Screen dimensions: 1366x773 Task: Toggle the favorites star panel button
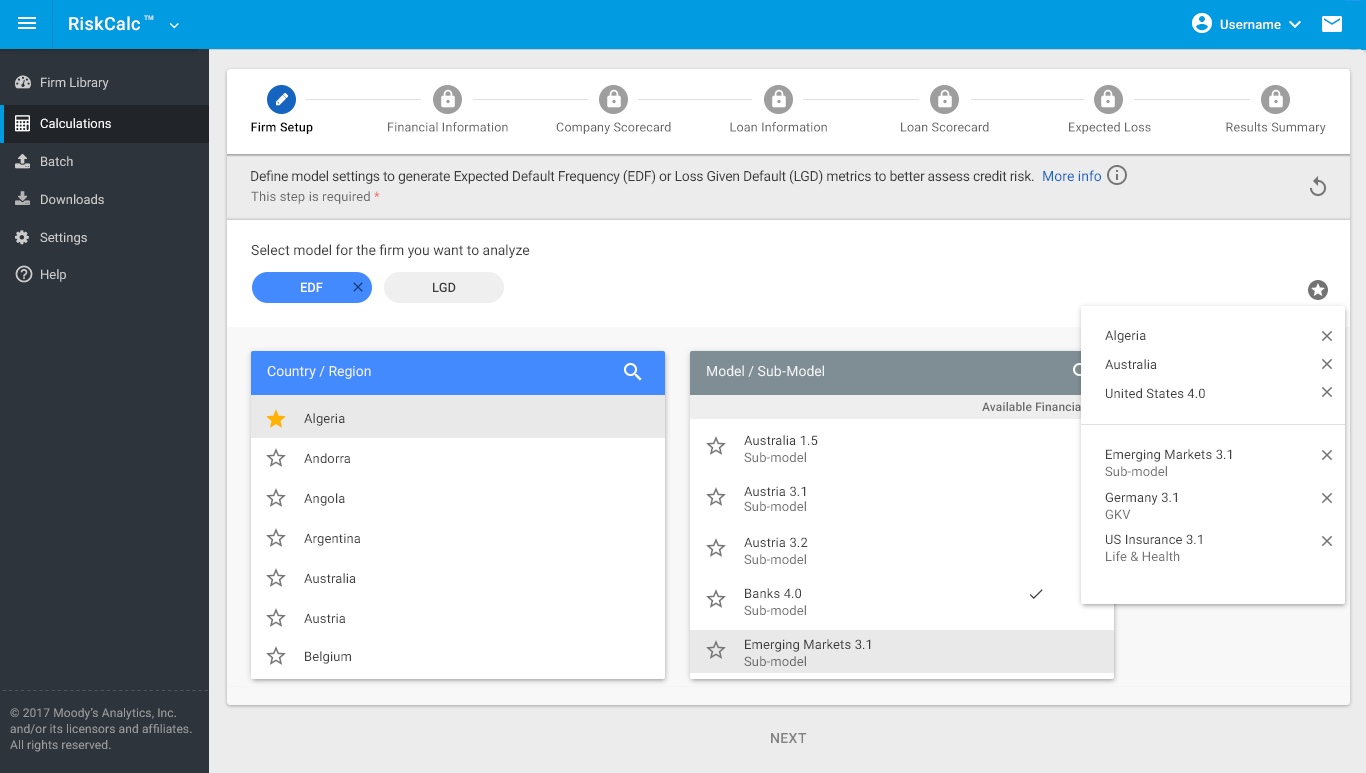1318,290
